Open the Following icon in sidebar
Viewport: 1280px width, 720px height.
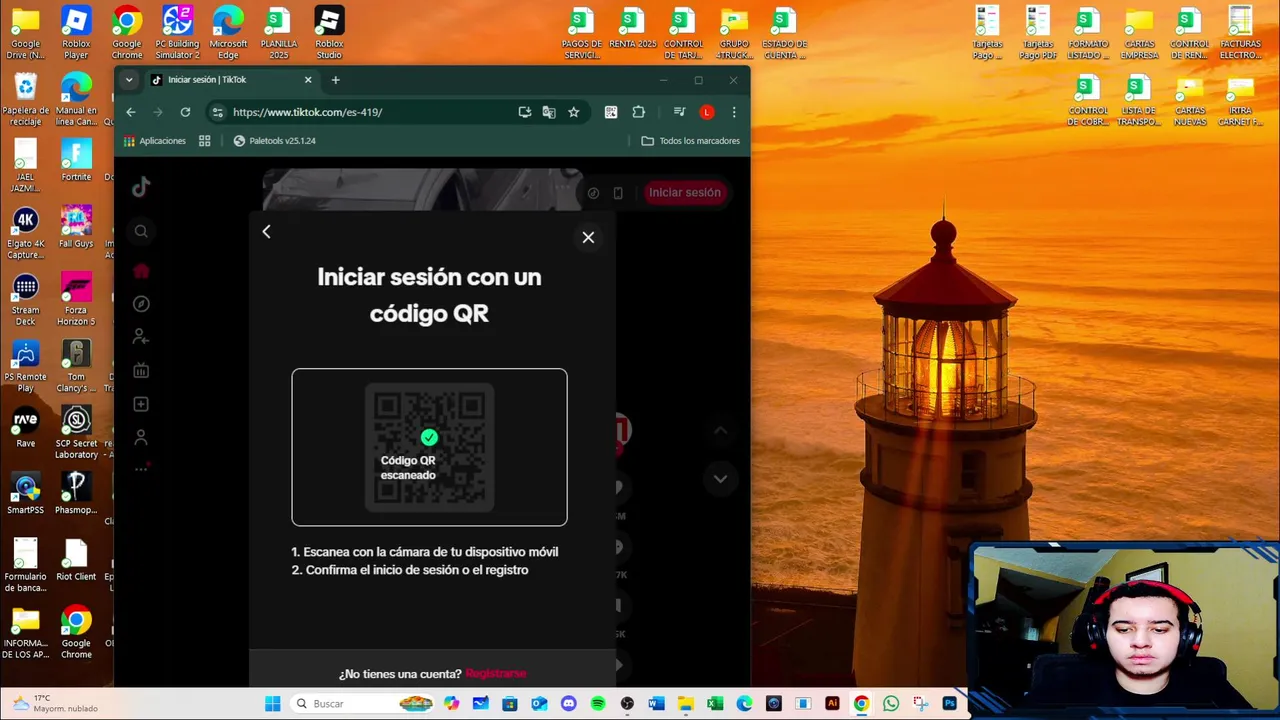click(141, 337)
